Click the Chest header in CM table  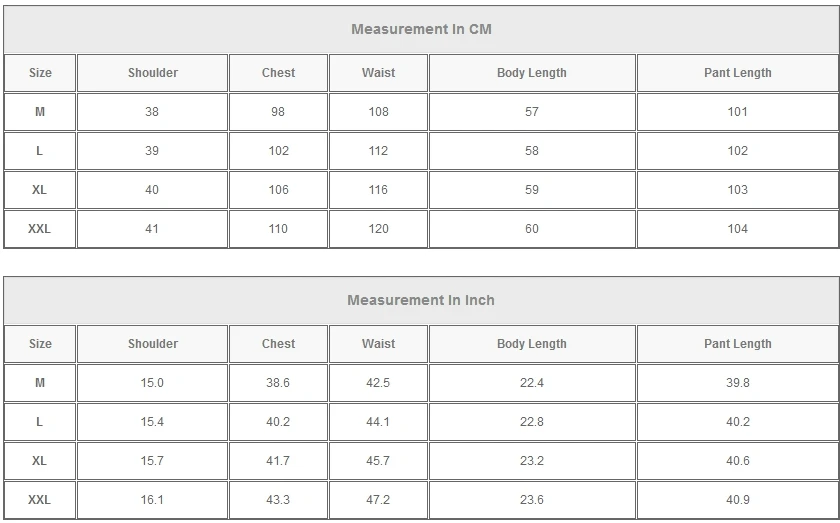(x=278, y=73)
